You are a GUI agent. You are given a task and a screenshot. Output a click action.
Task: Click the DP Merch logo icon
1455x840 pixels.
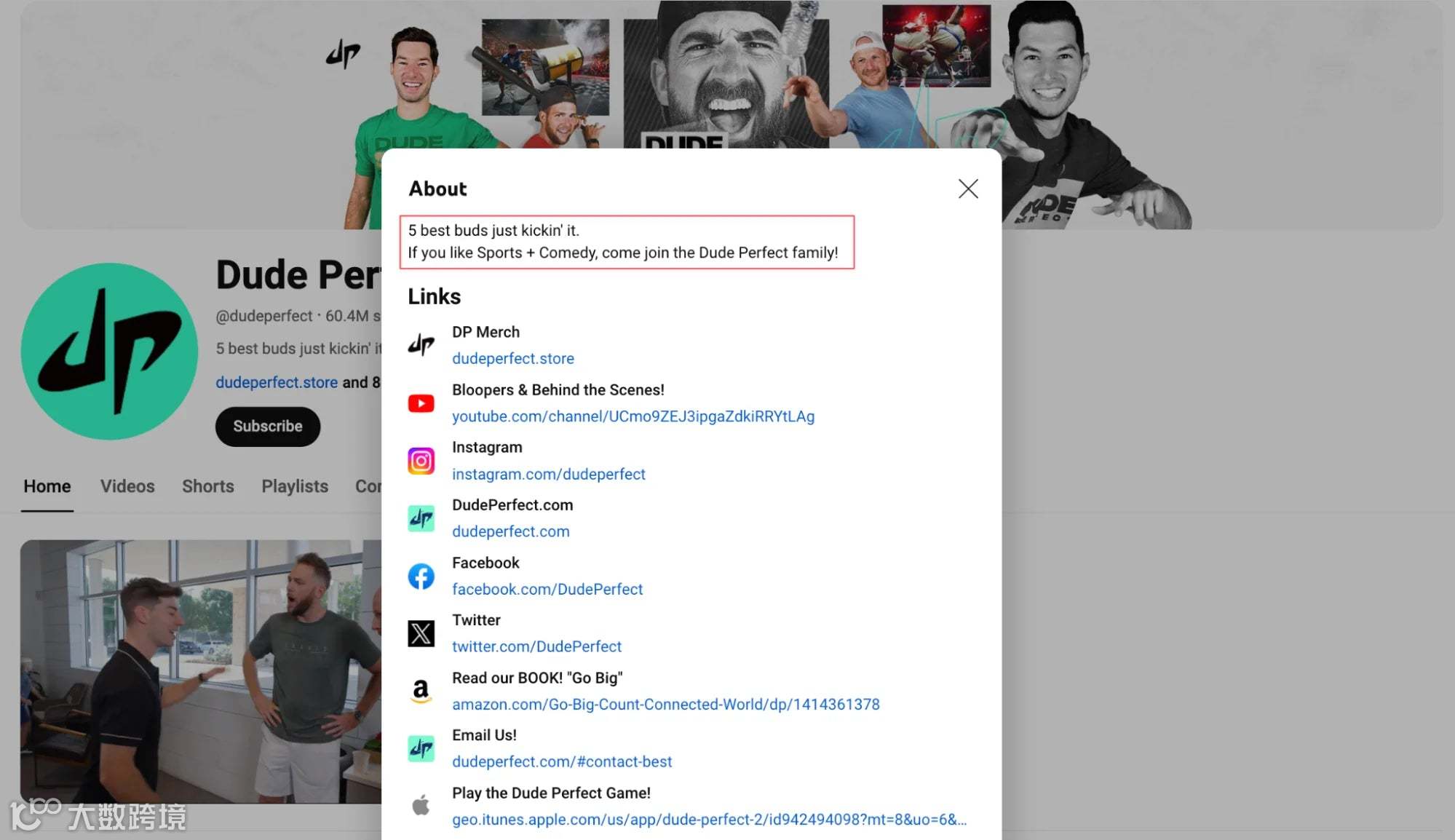[x=421, y=345]
